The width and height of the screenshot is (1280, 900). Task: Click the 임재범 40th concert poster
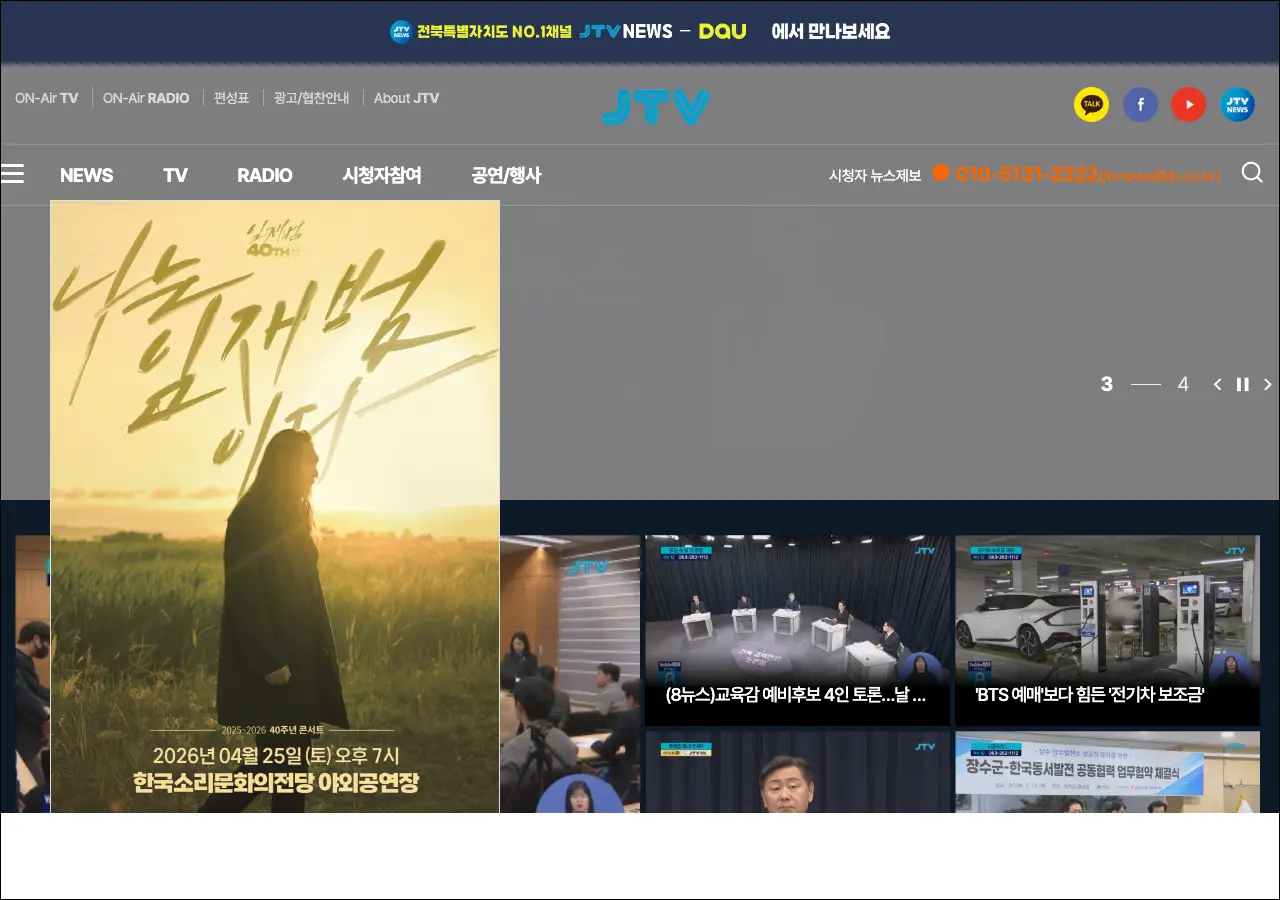click(275, 506)
